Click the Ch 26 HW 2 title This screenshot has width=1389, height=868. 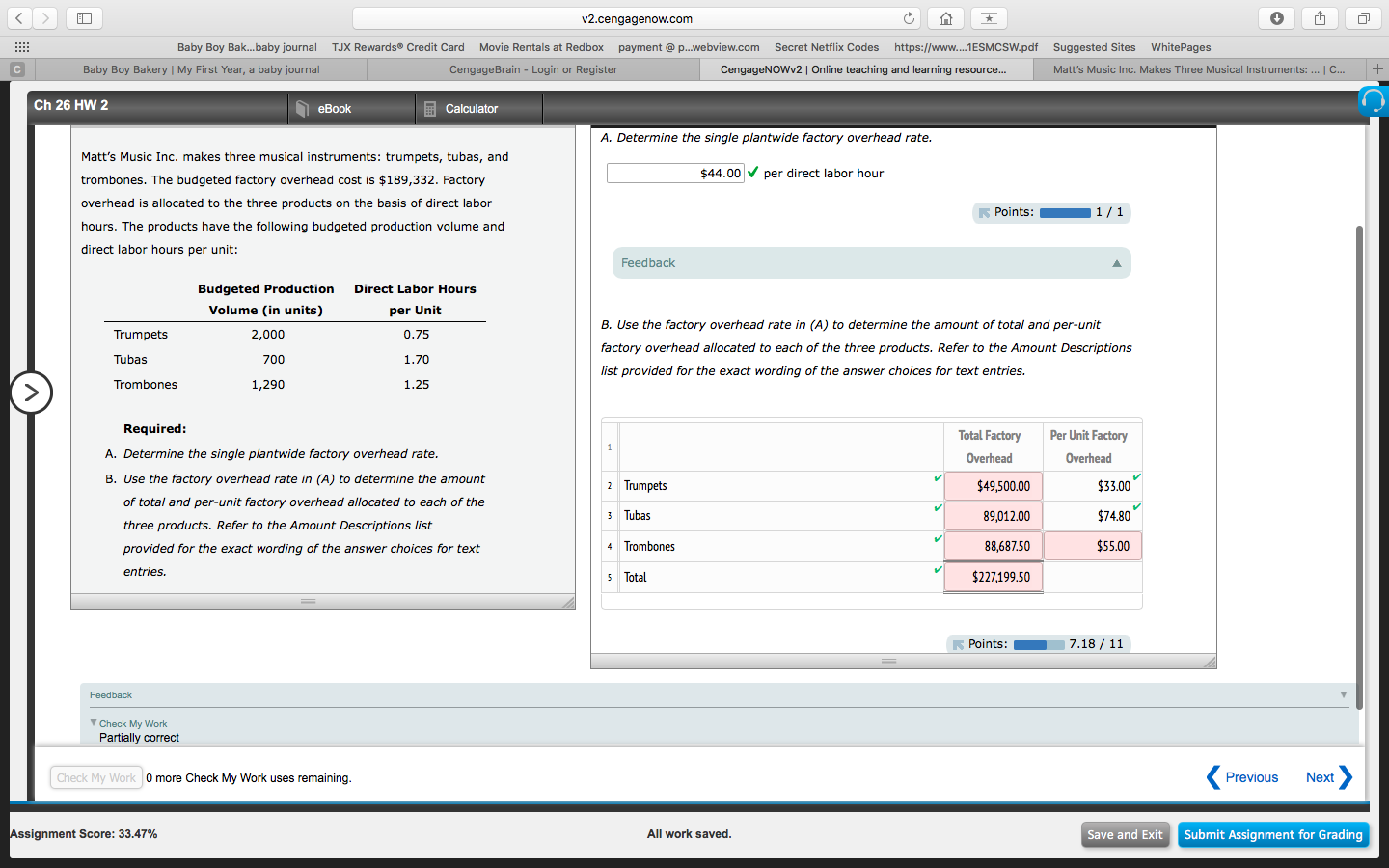tap(71, 105)
